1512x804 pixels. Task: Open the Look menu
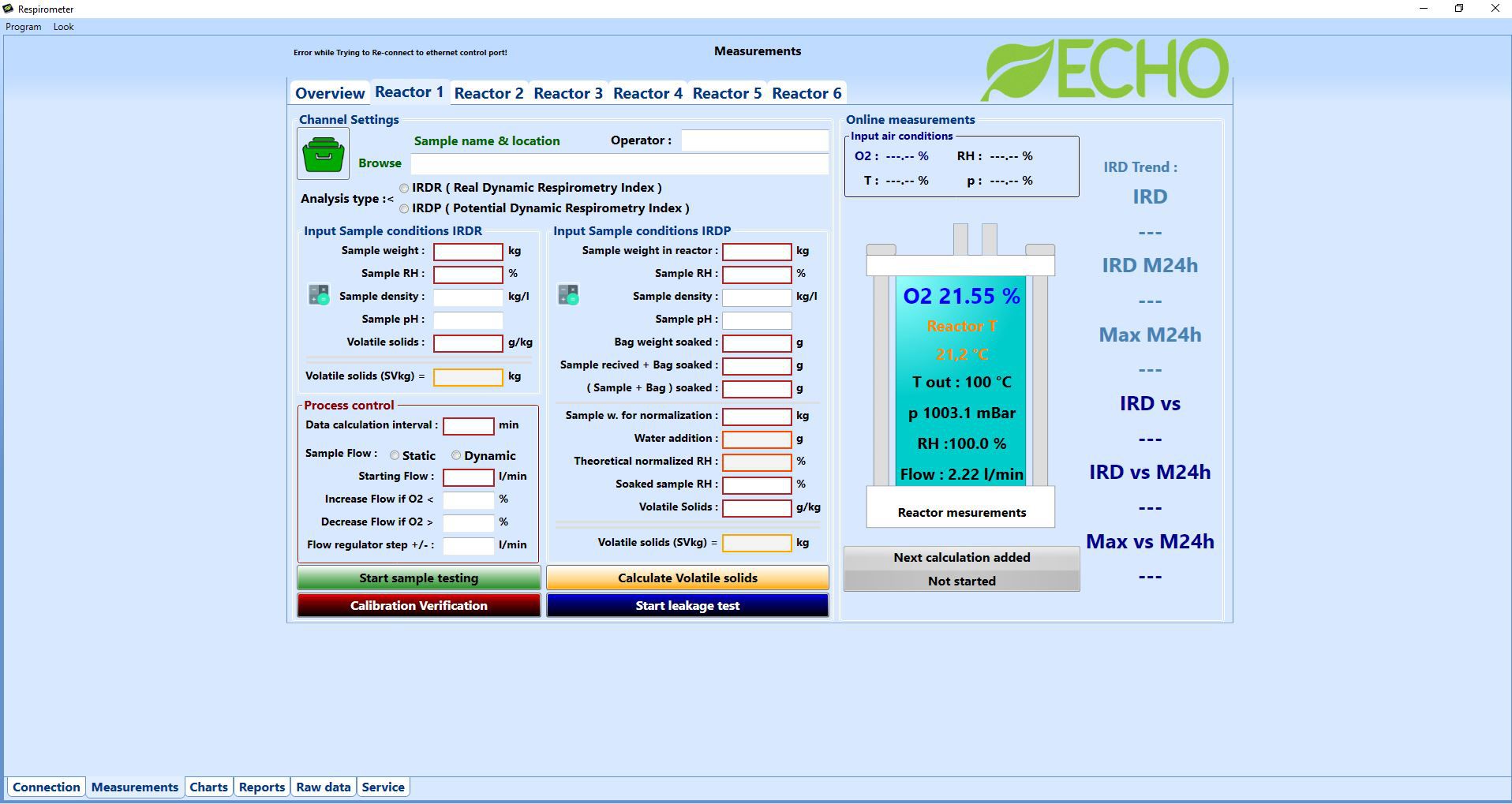click(63, 27)
